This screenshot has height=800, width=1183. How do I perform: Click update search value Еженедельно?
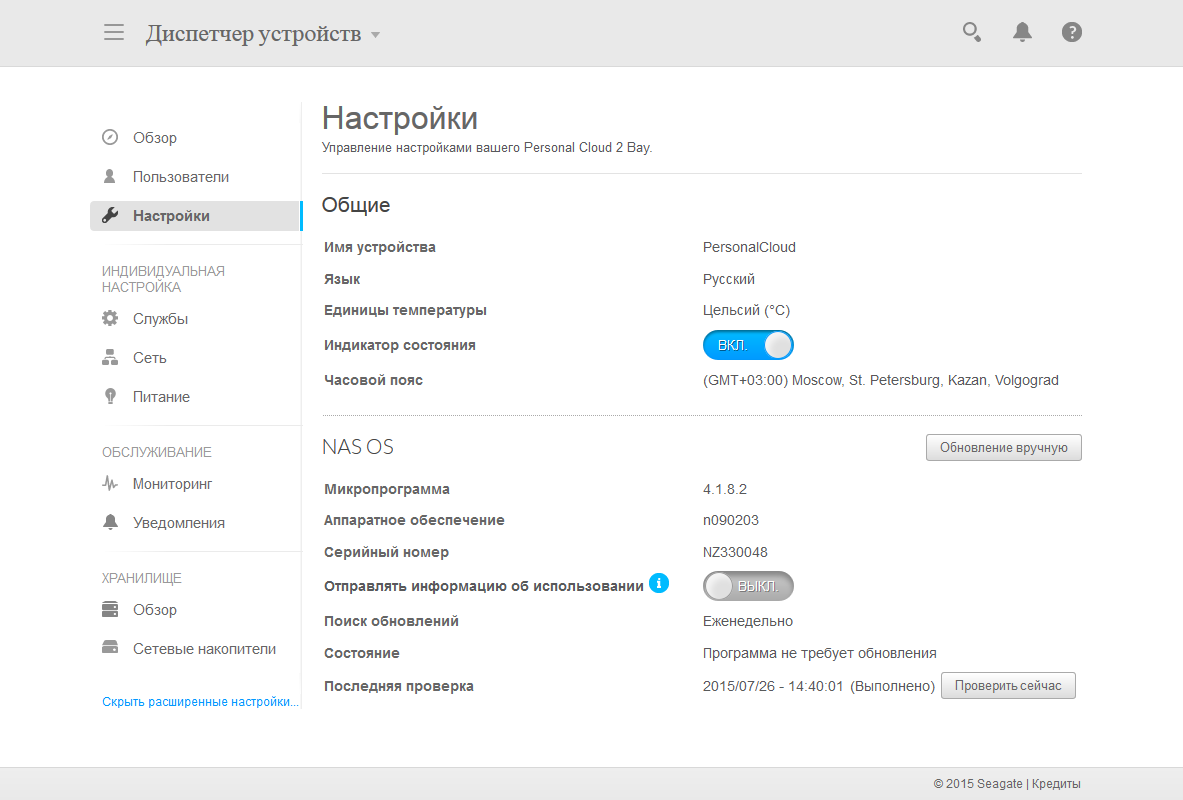point(748,621)
